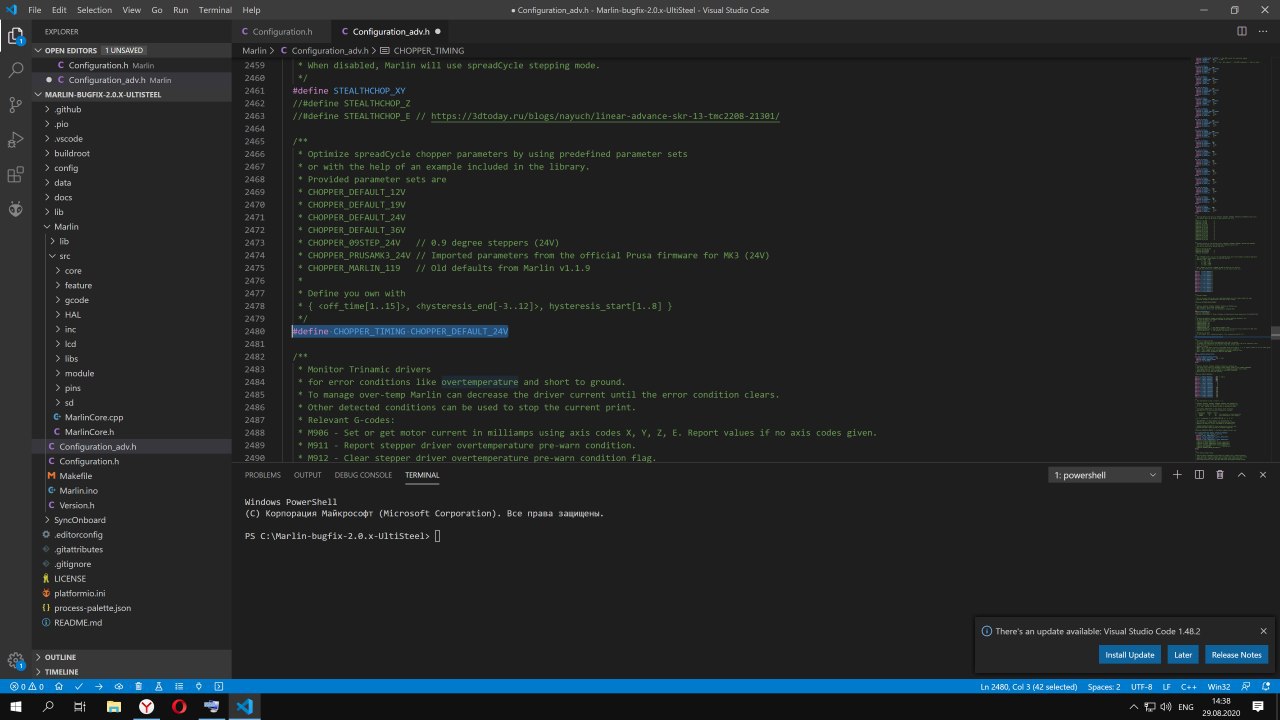The width and height of the screenshot is (1280, 720).
Task: Expand the TIMELINE section
Action: pos(131,672)
